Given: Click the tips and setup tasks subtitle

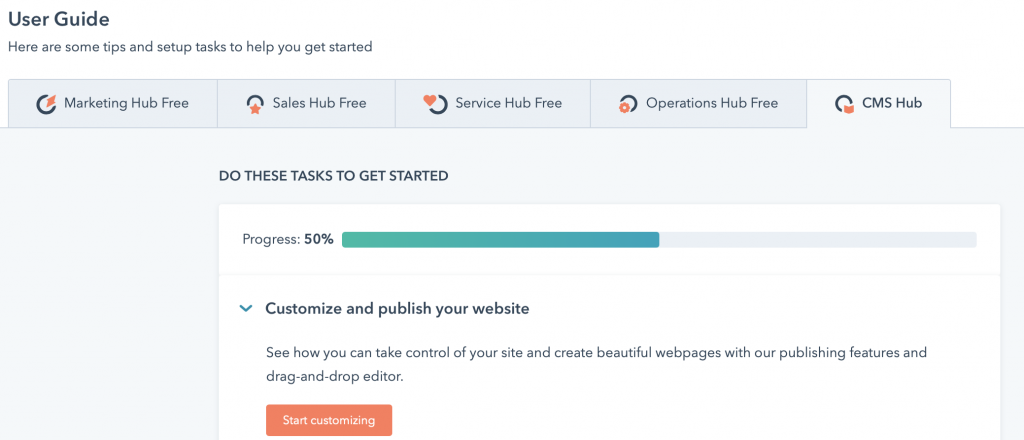Looking at the screenshot, I should [190, 47].
